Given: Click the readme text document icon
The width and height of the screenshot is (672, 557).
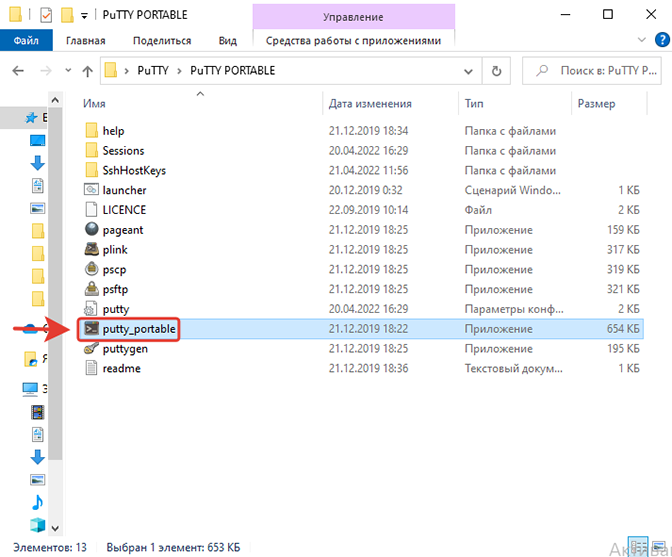Looking at the screenshot, I should click(91, 368).
